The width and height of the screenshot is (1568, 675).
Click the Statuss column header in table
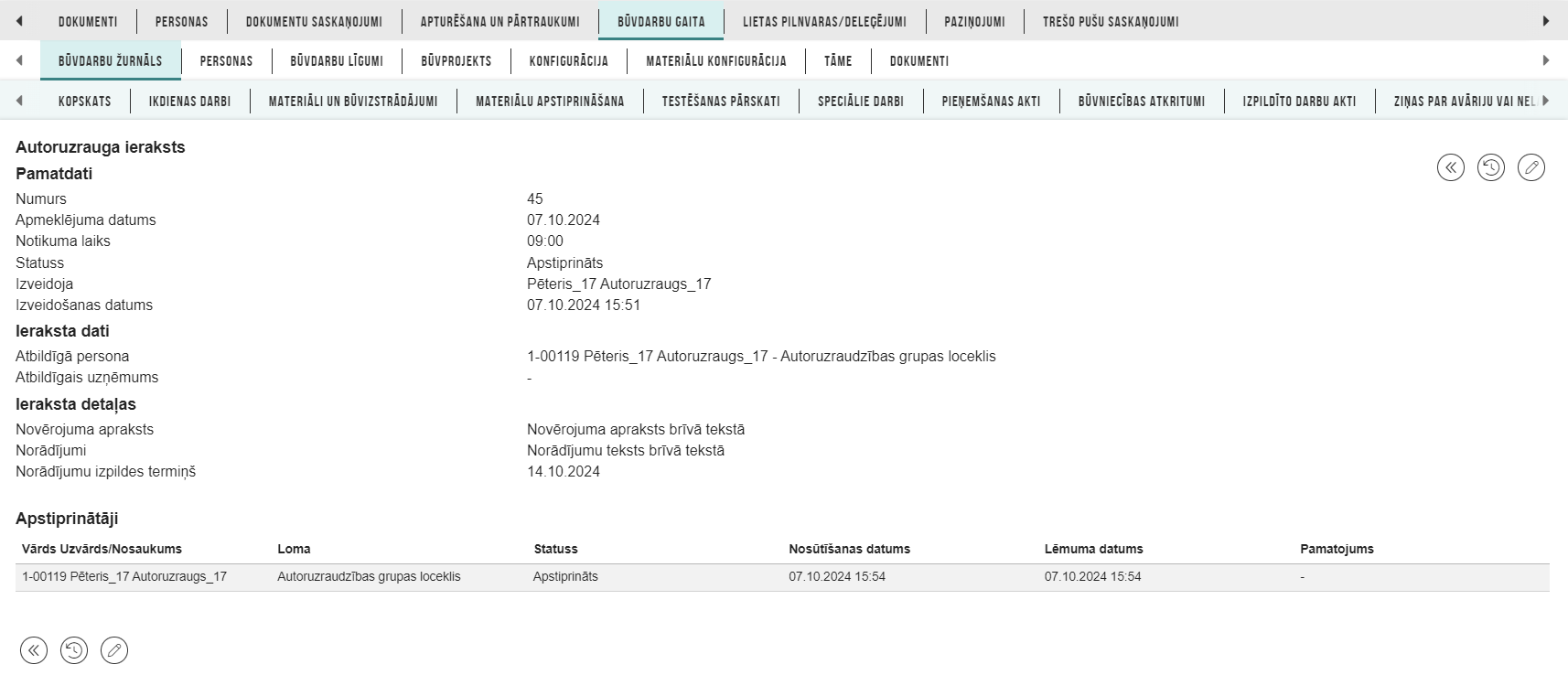click(555, 549)
